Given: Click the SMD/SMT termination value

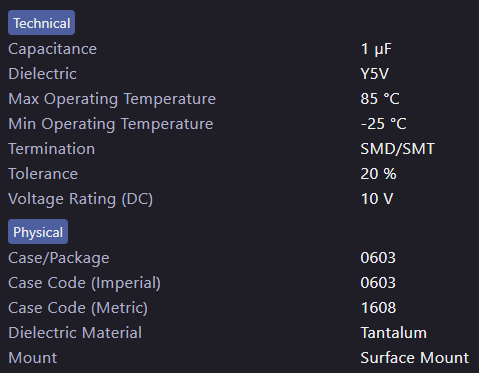Looking at the screenshot, I should coord(398,149).
